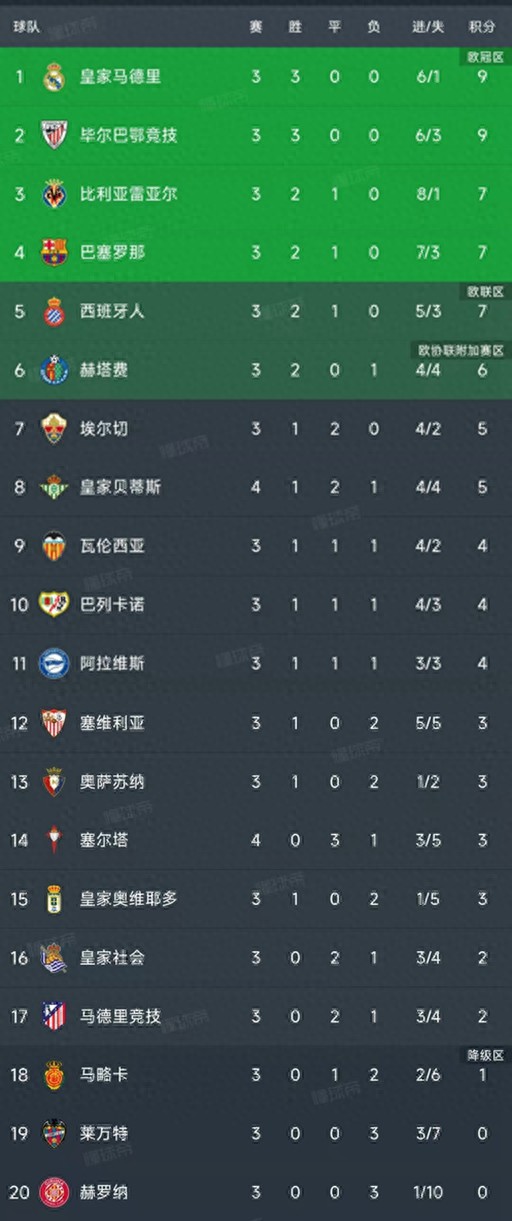The image size is (512, 1221).
Task: Open the Rayo Vallecano crest icon
Action: coord(54,605)
